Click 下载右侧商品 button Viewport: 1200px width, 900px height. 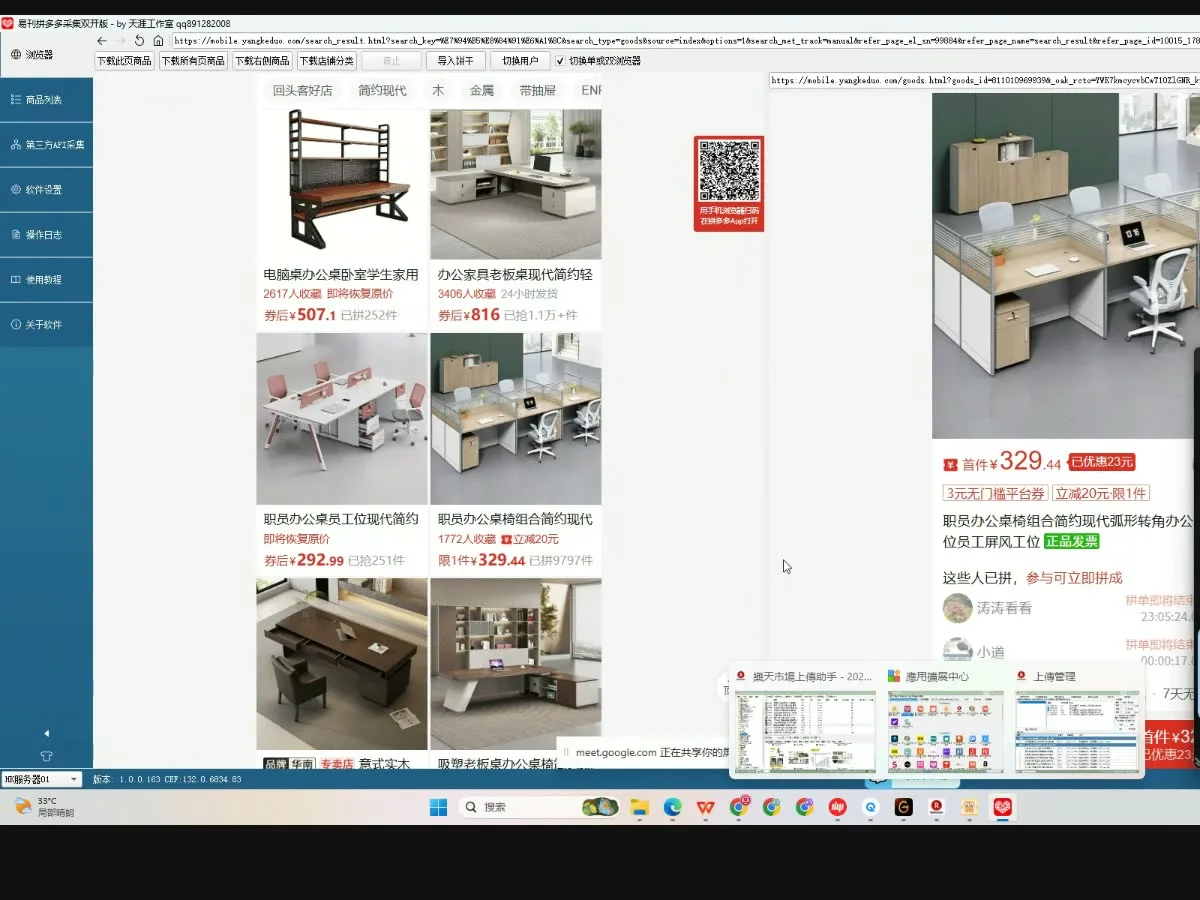pos(262,61)
